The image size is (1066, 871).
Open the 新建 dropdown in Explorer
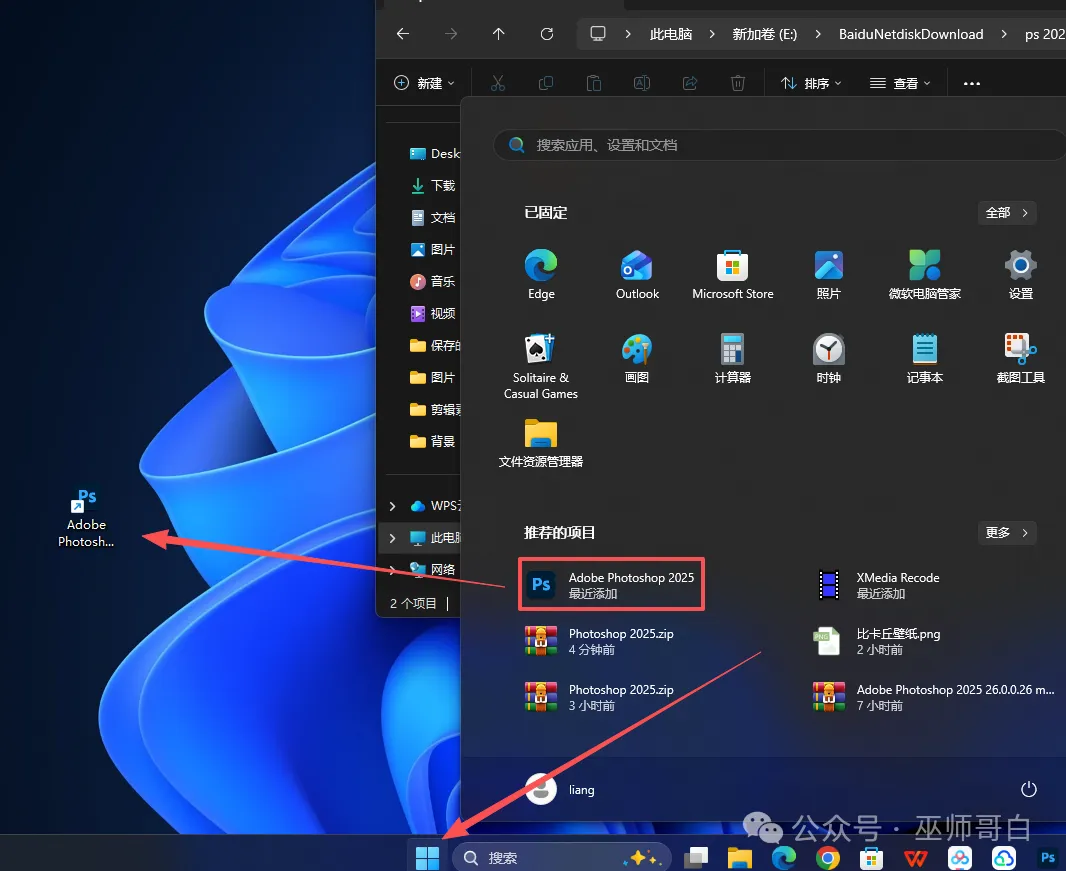(424, 83)
